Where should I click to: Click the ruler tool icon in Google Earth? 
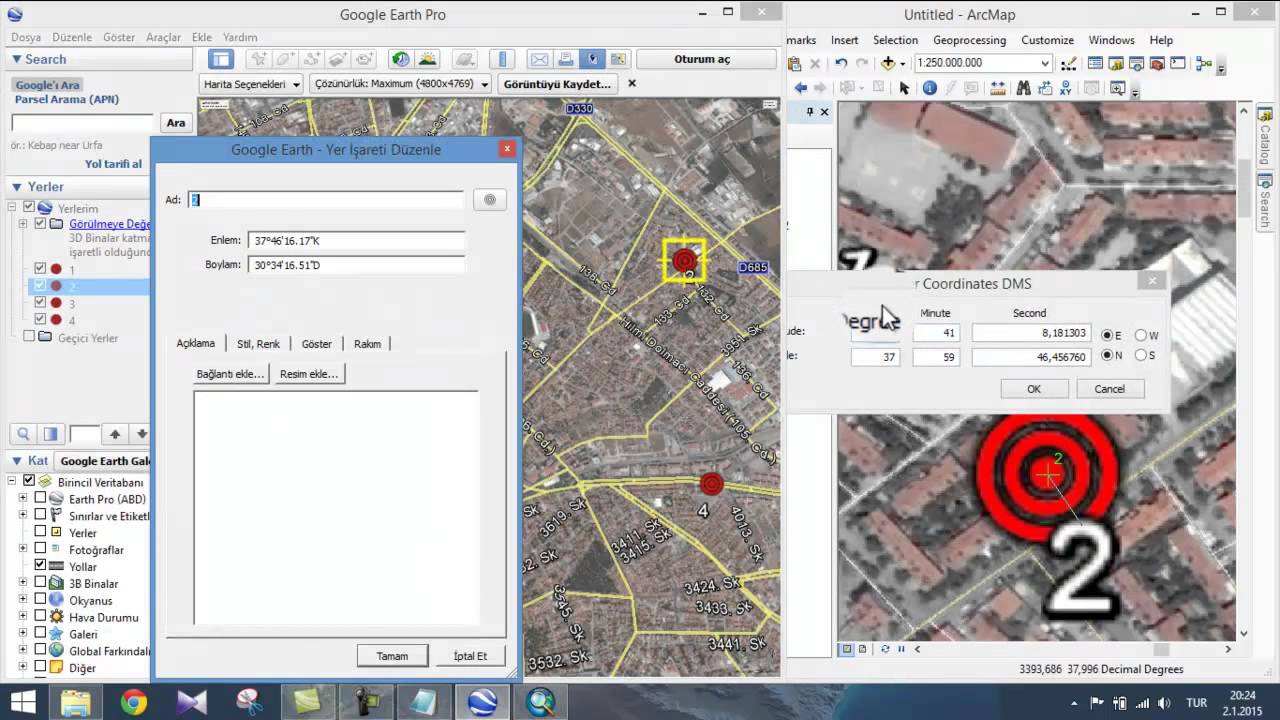503,59
